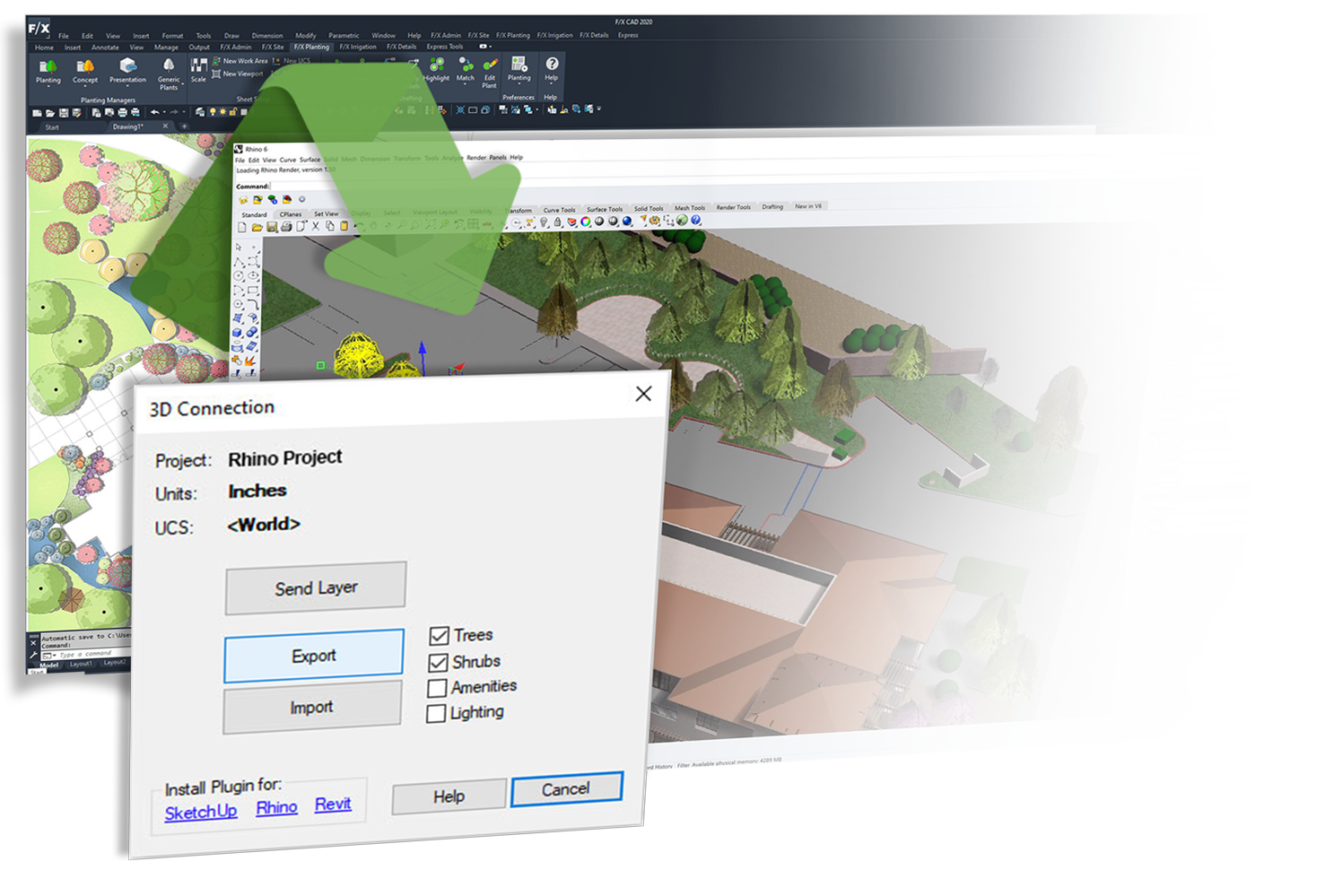1334x896 pixels.
Task: Open the Rhino plugin link
Action: click(276, 807)
